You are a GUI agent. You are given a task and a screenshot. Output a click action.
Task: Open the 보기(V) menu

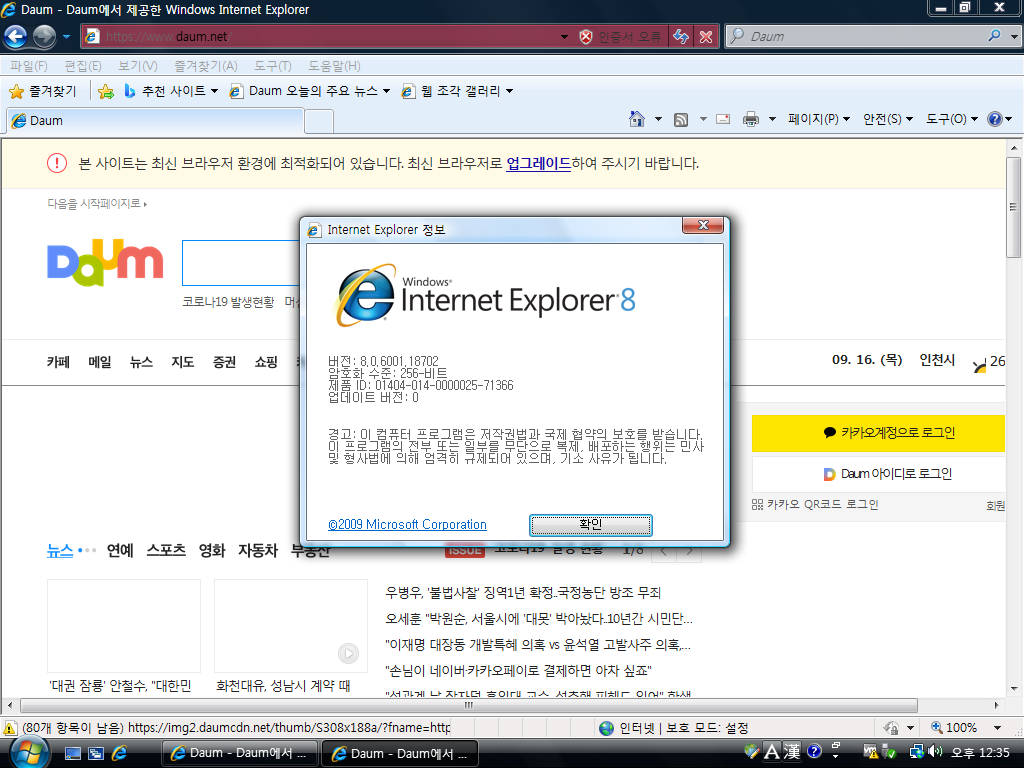click(x=138, y=66)
